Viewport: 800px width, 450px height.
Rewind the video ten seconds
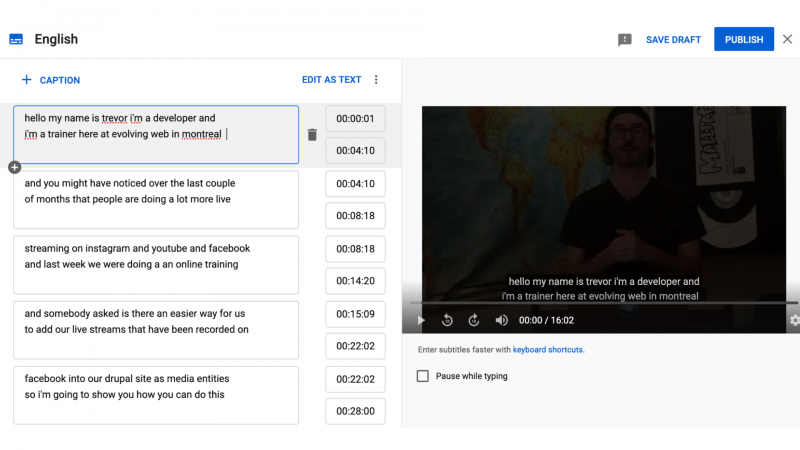coord(447,320)
